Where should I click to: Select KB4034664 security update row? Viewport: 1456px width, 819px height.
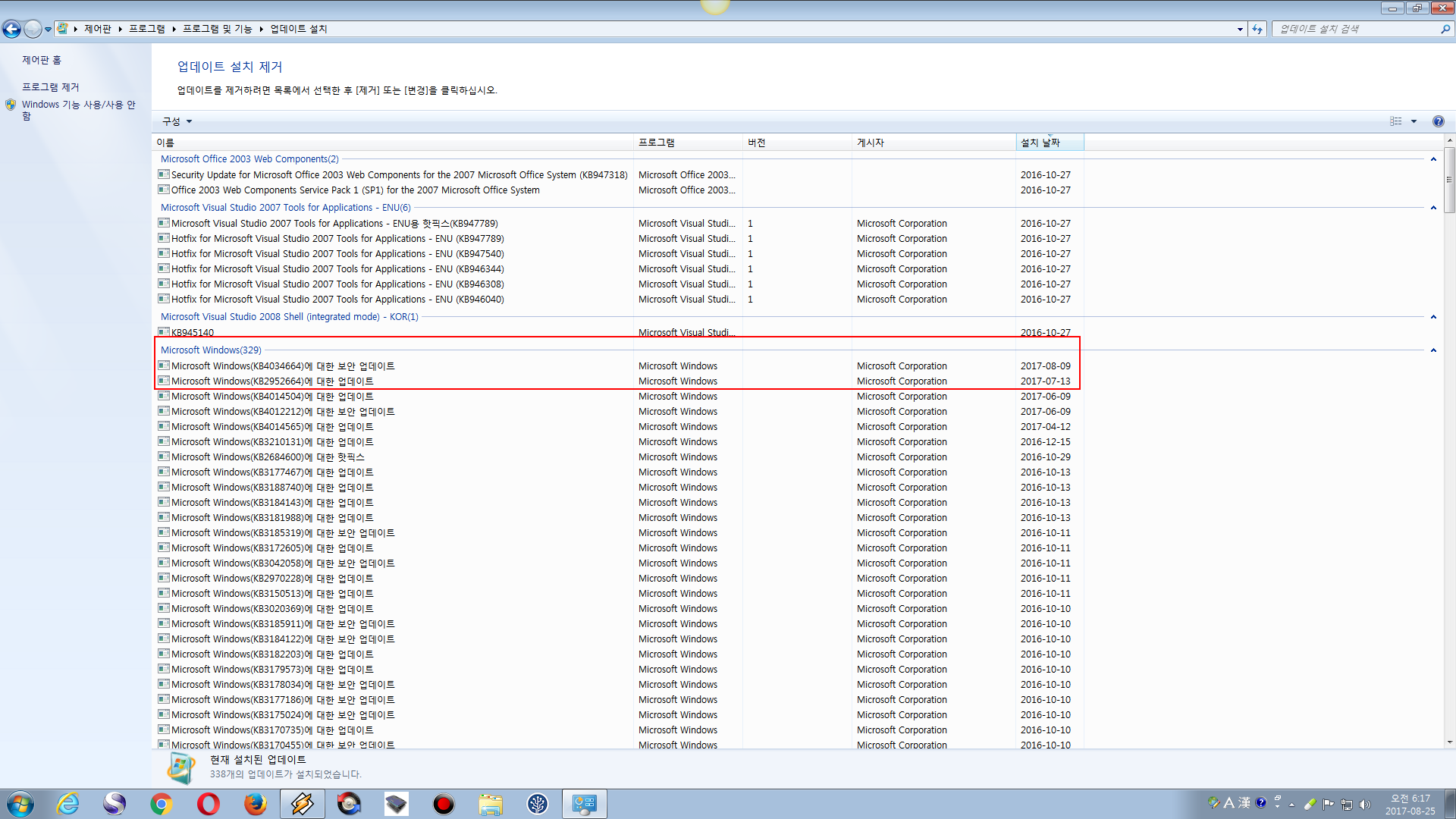pos(620,366)
